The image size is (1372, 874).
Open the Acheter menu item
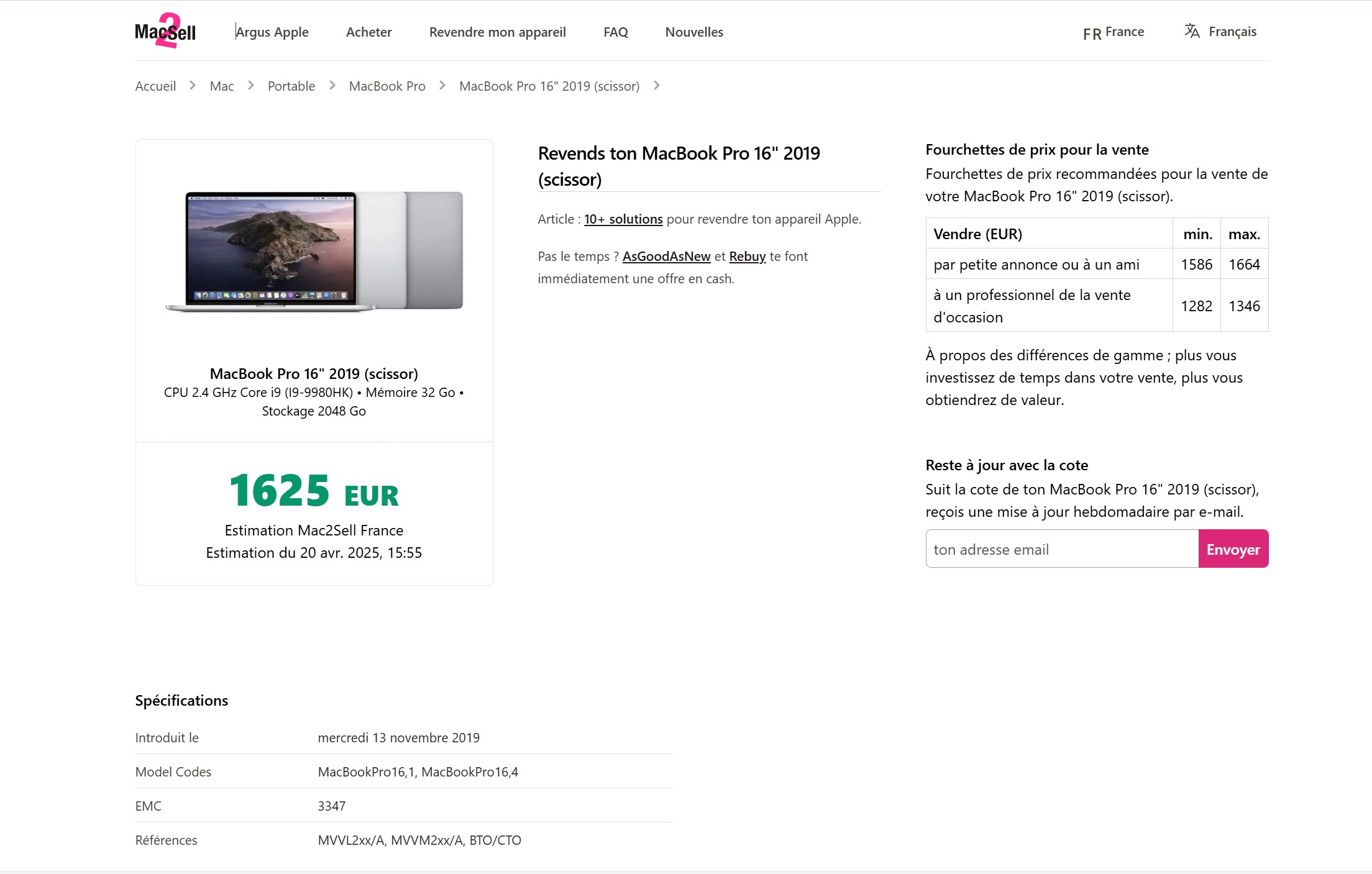pyautogui.click(x=368, y=32)
